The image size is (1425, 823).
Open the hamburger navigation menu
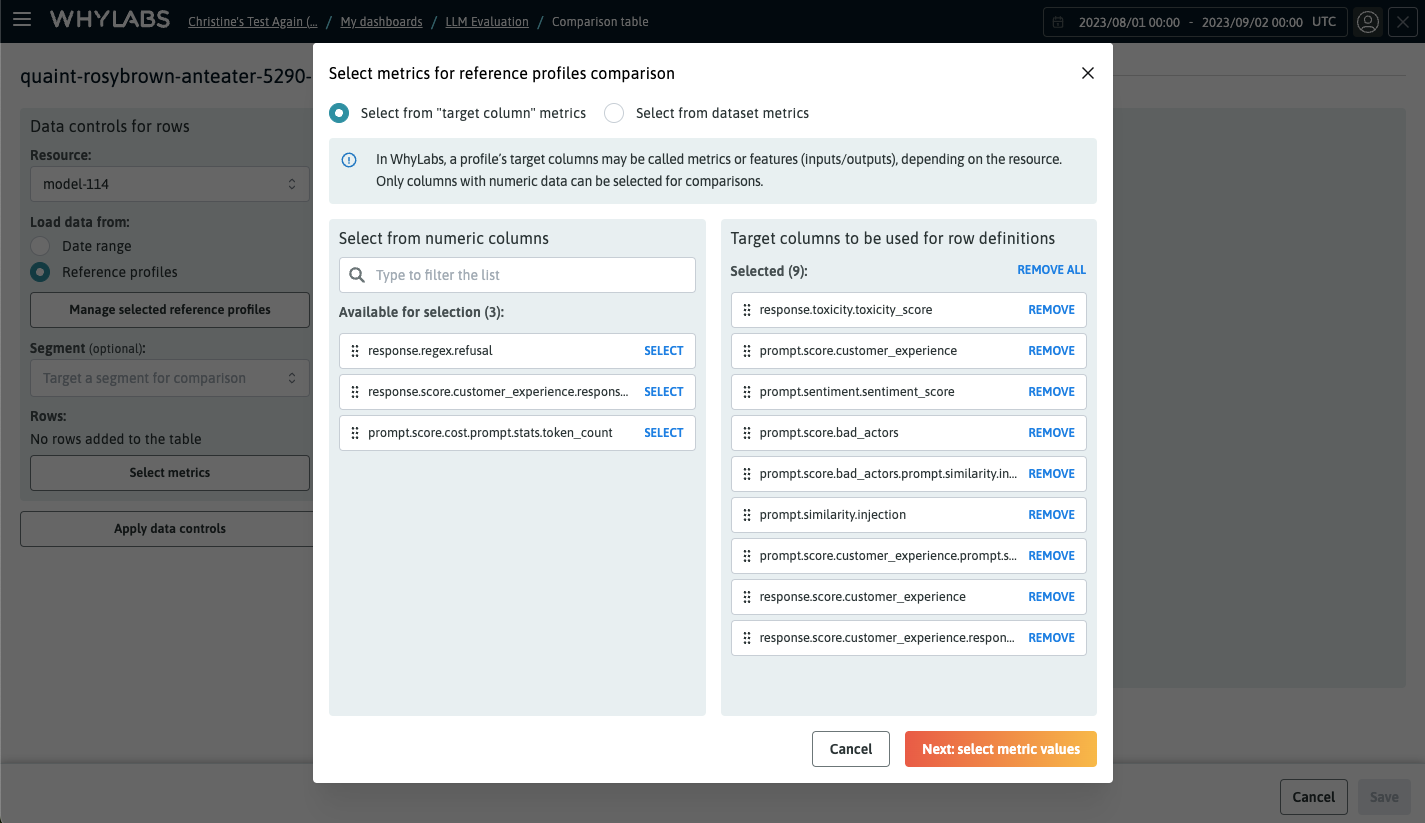23,21
